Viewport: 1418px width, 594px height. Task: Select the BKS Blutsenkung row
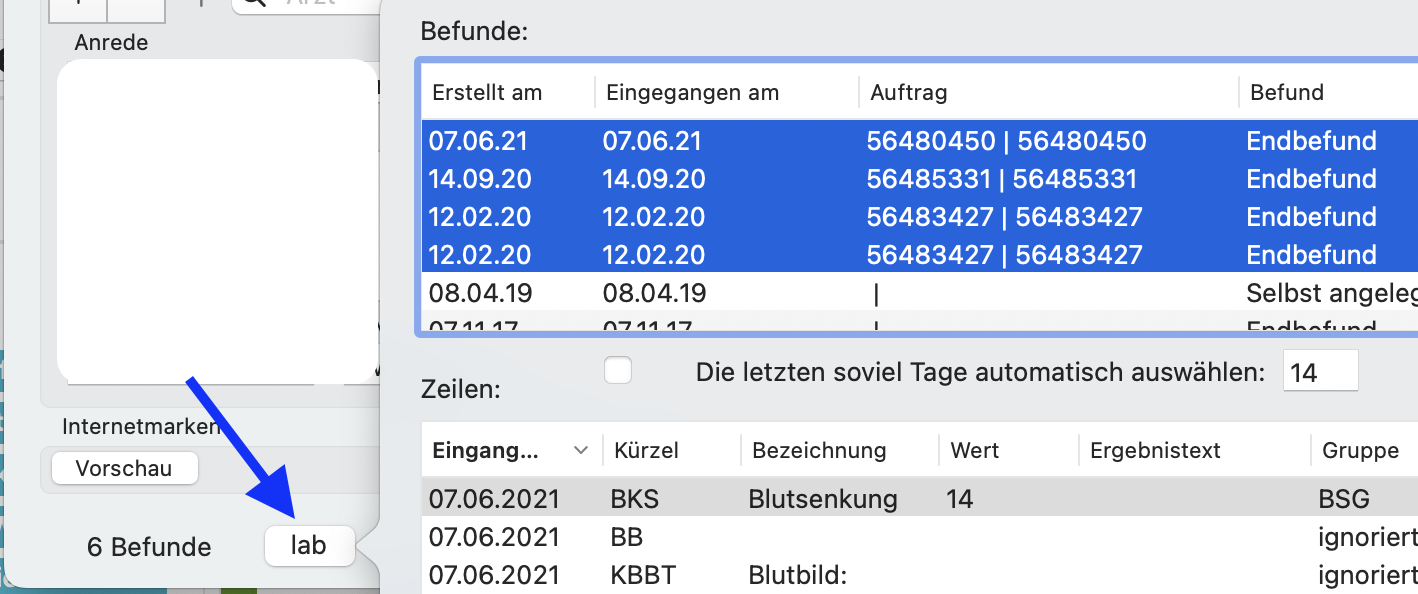click(800, 498)
